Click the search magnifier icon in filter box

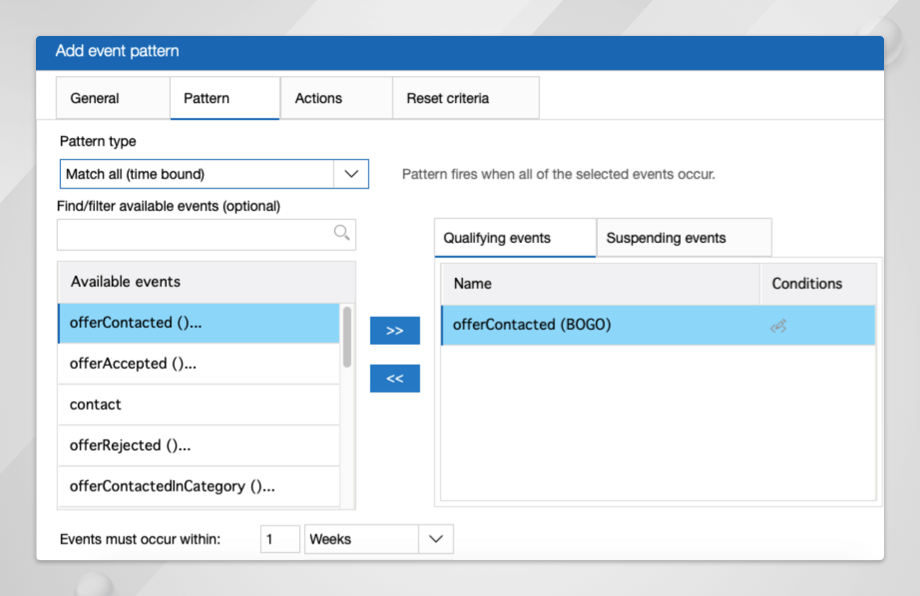[341, 233]
